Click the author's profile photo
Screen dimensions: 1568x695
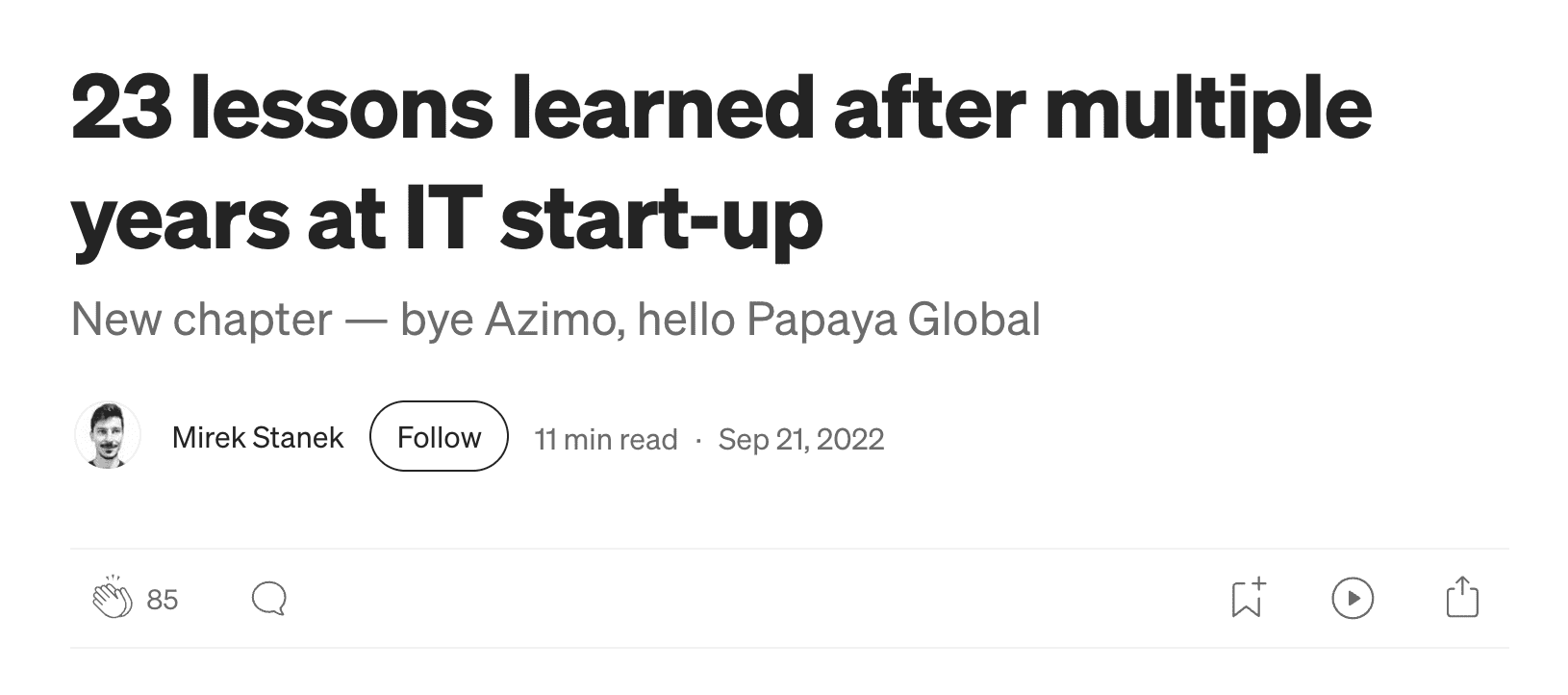[x=108, y=436]
